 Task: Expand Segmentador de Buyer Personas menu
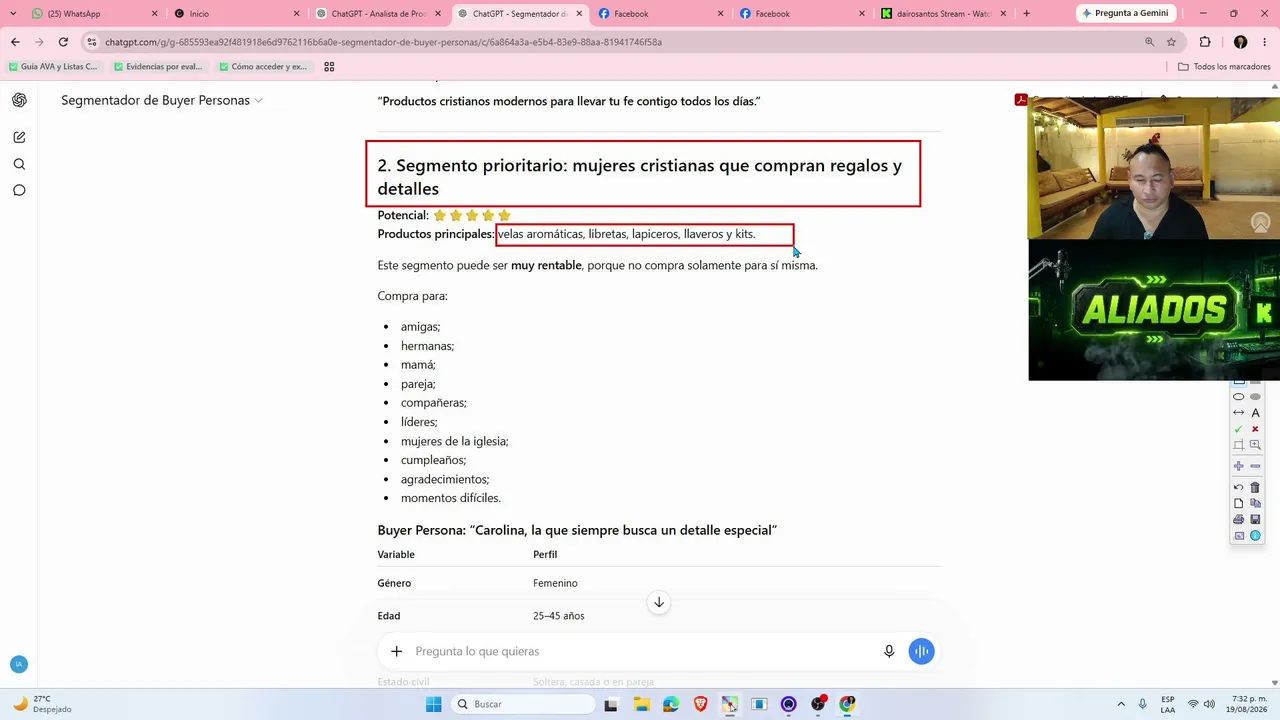pos(161,100)
